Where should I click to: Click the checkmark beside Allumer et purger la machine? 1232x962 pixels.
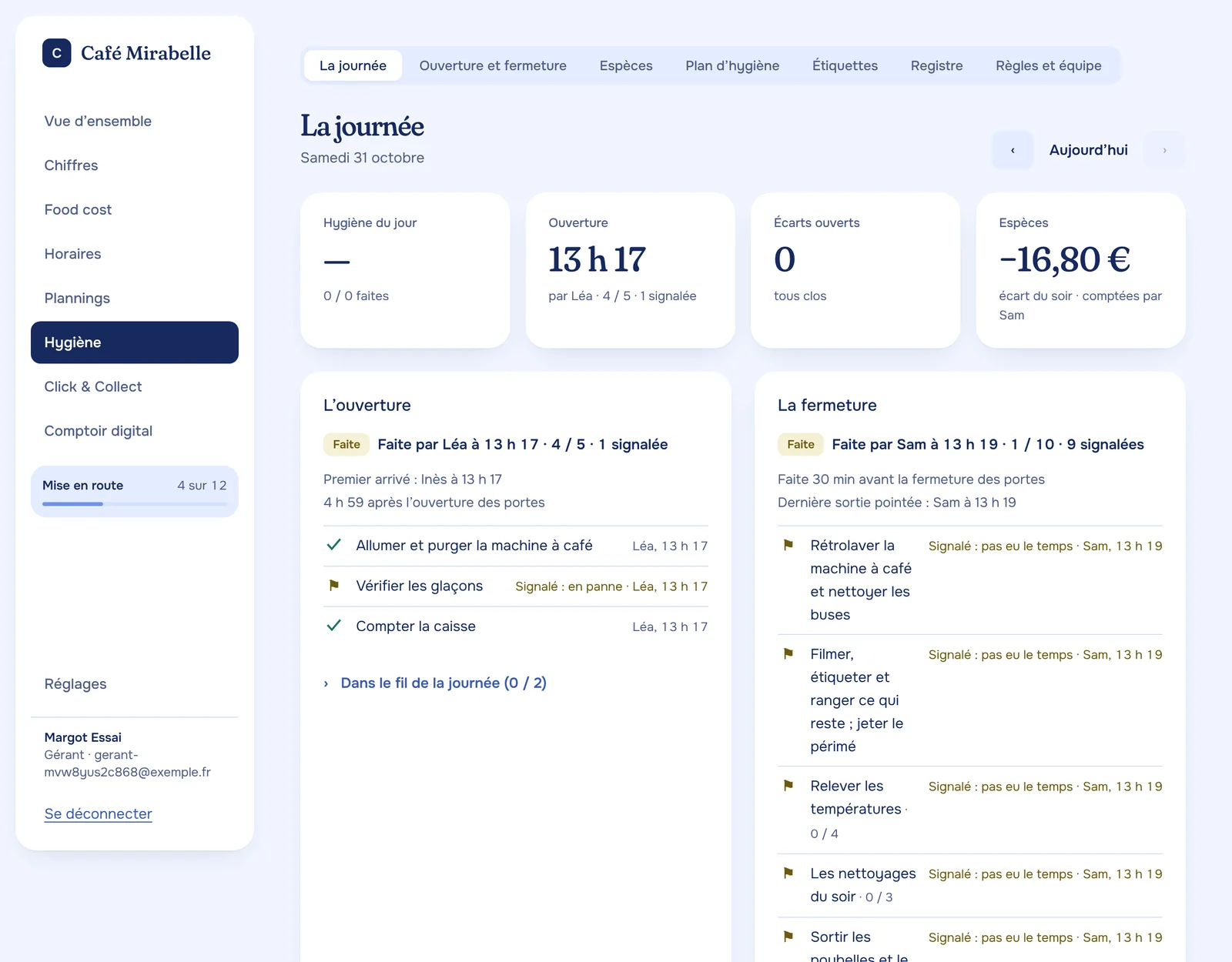pyautogui.click(x=334, y=545)
